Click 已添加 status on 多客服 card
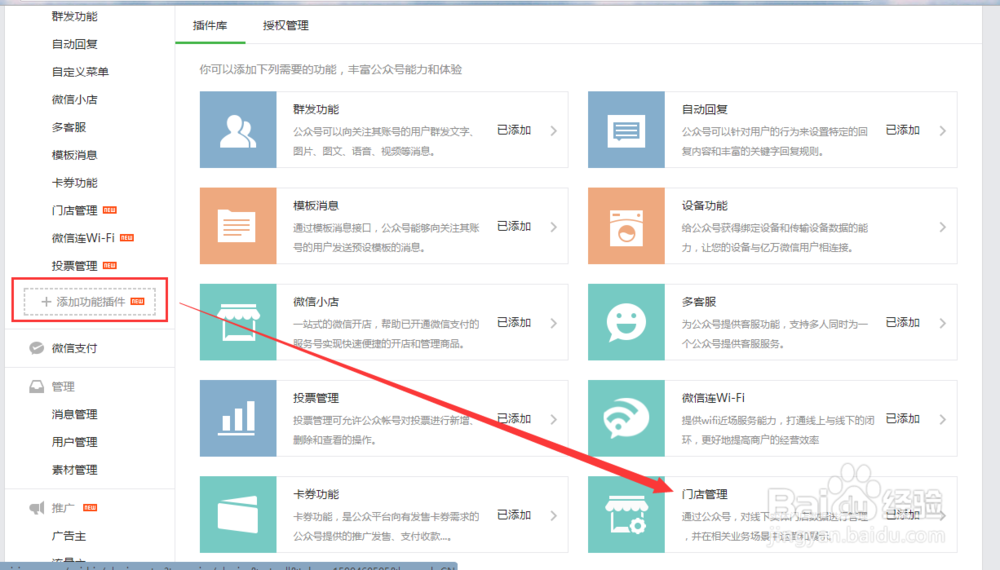The height and width of the screenshot is (570, 1000). pyautogui.click(x=902, y=323)
